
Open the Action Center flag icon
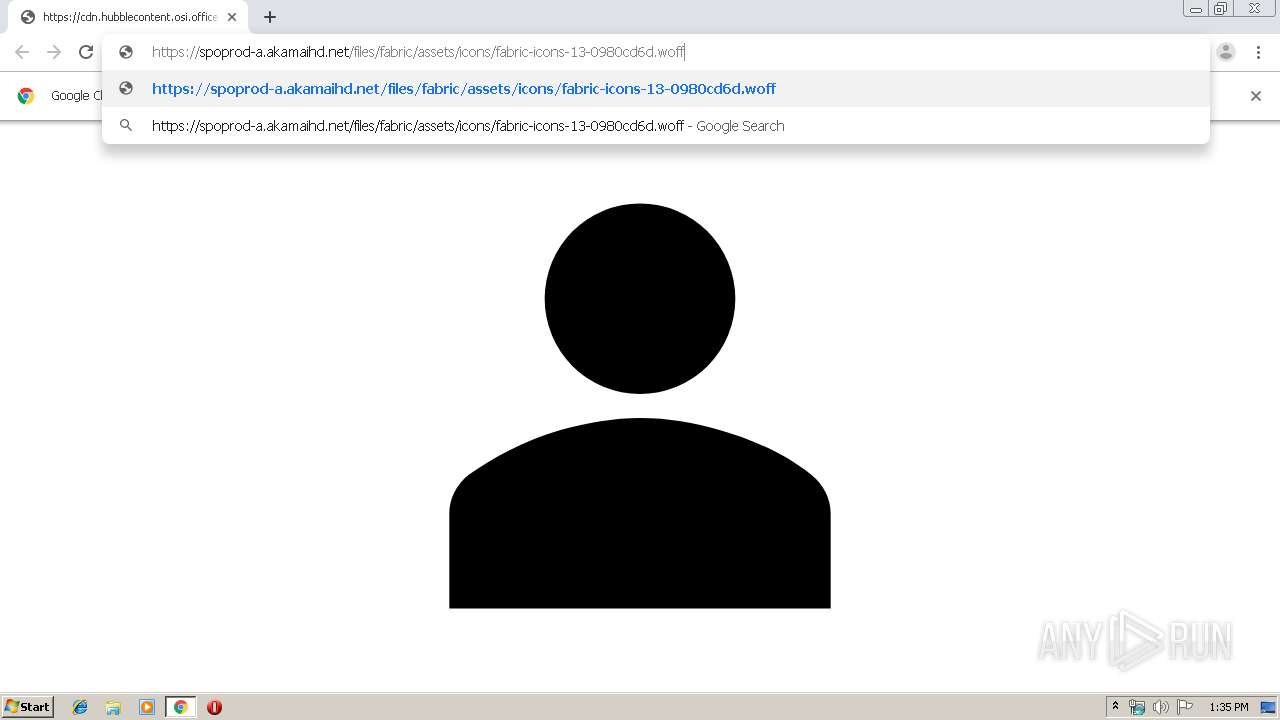point(1185,707)
